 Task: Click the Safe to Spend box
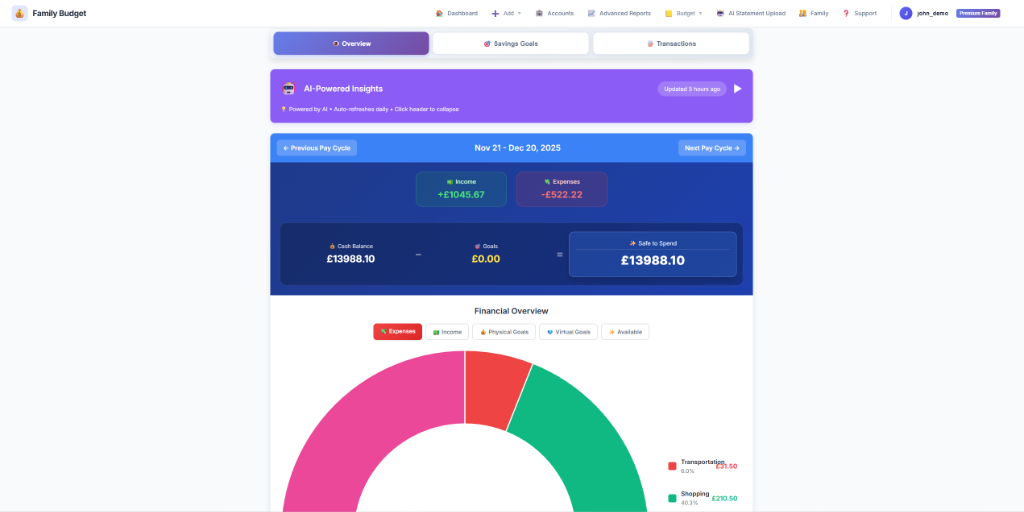[x=652, y=254]
